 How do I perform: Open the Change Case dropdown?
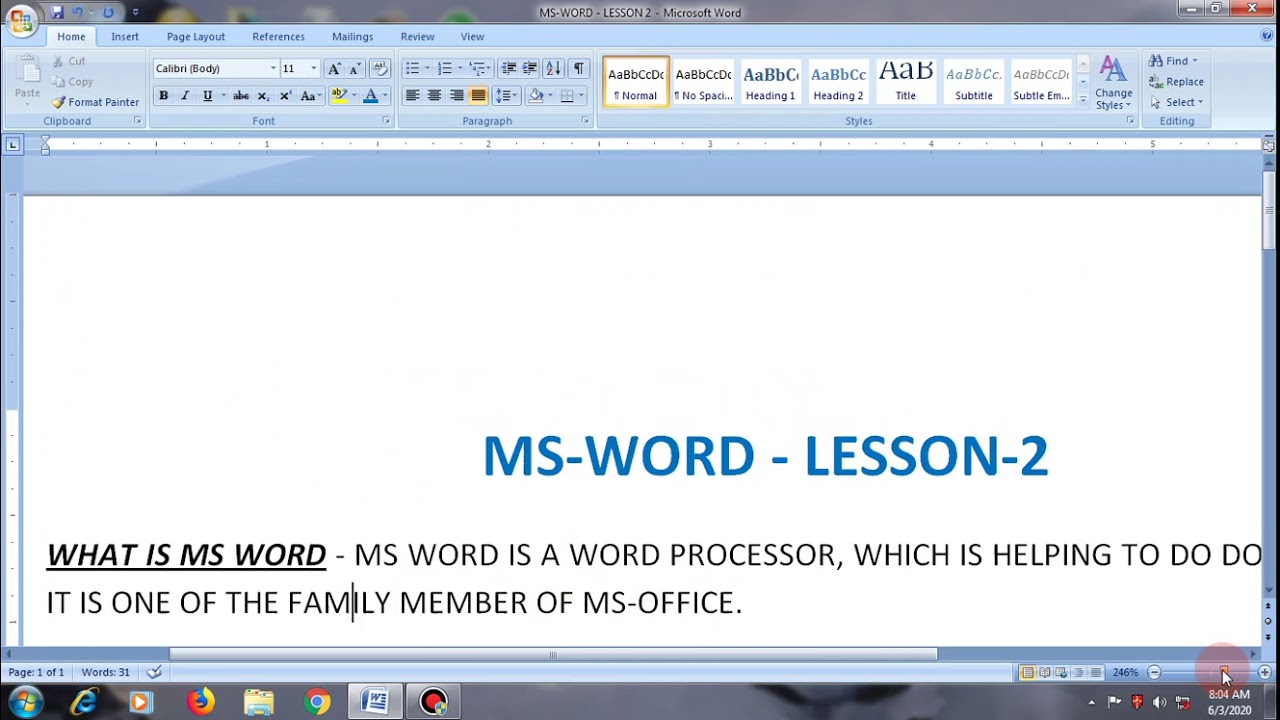[310, 96]
